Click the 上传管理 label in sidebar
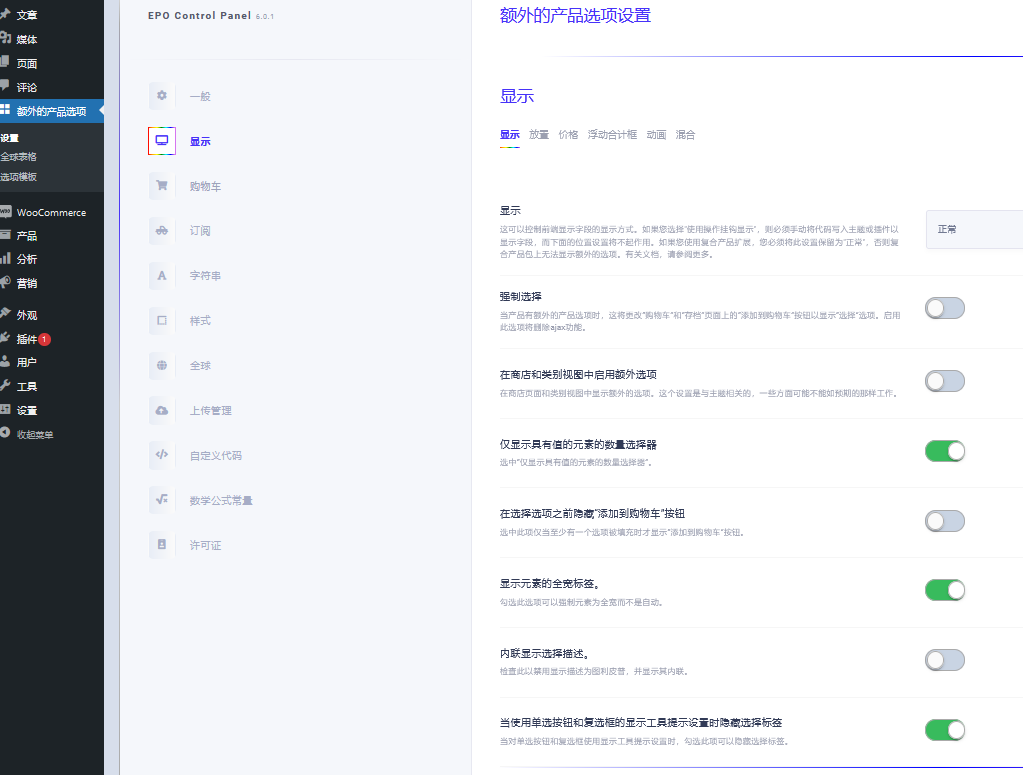 211,410
